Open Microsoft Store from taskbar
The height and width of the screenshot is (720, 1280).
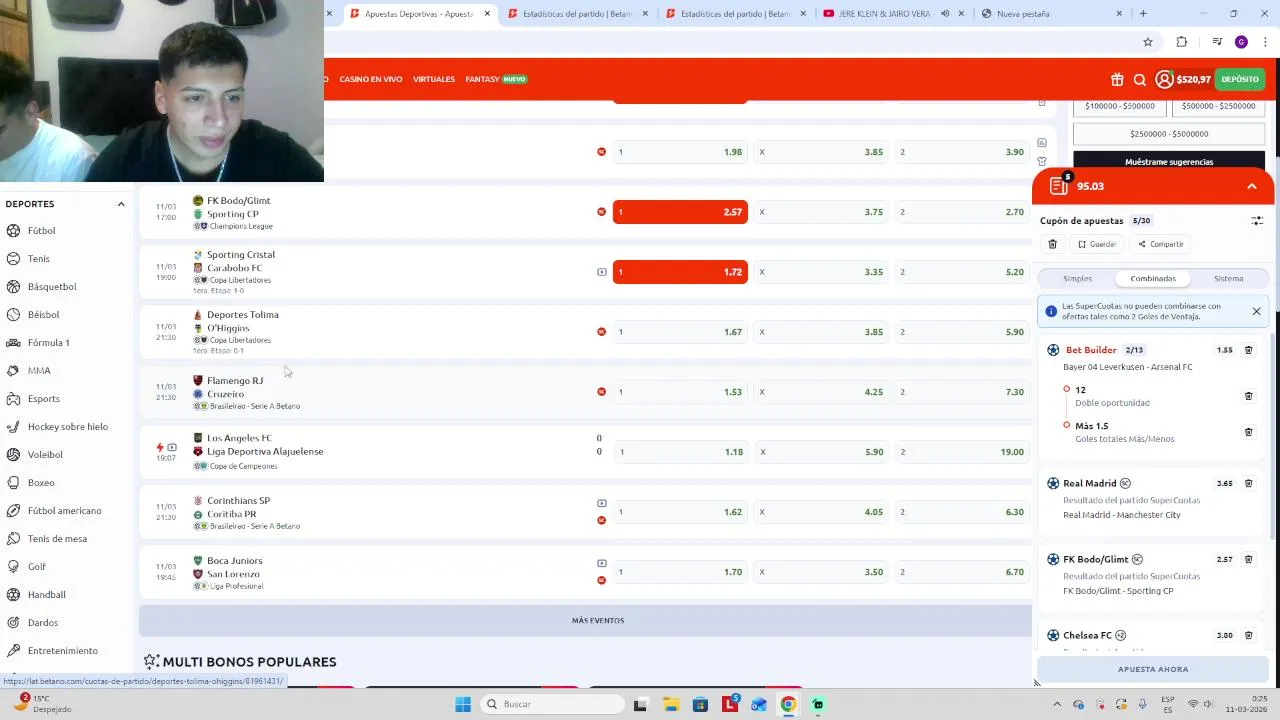[x=700, y=704]
